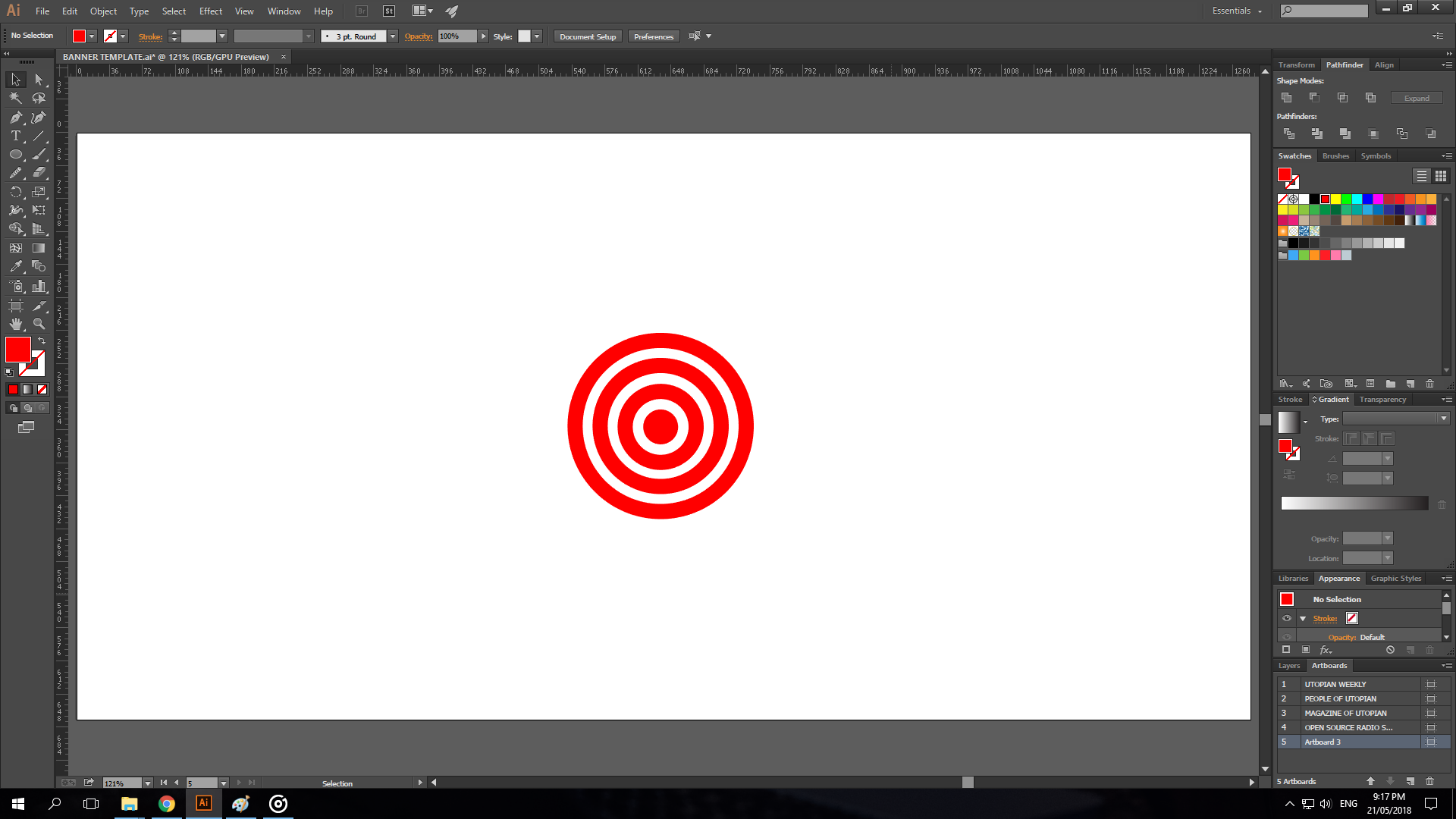Select the Rotate tool

[16, 192]
